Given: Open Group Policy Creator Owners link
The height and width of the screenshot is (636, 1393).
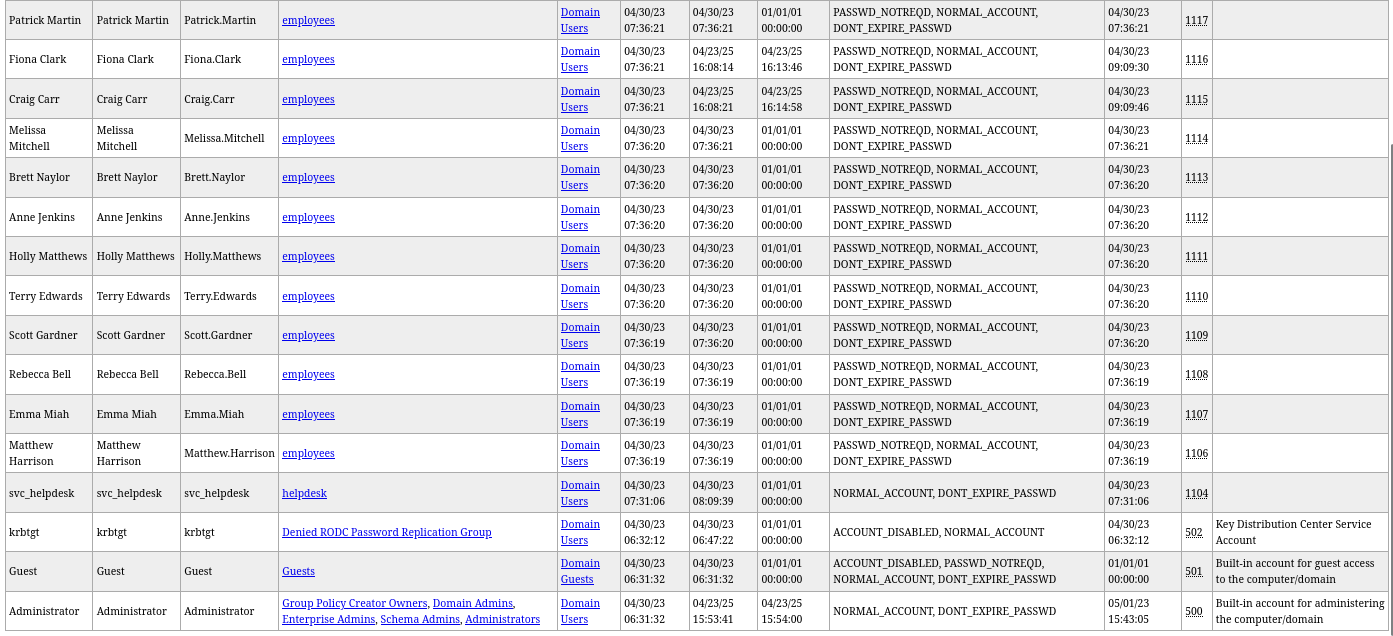Looking at the screenshot, I should point(355,603).
